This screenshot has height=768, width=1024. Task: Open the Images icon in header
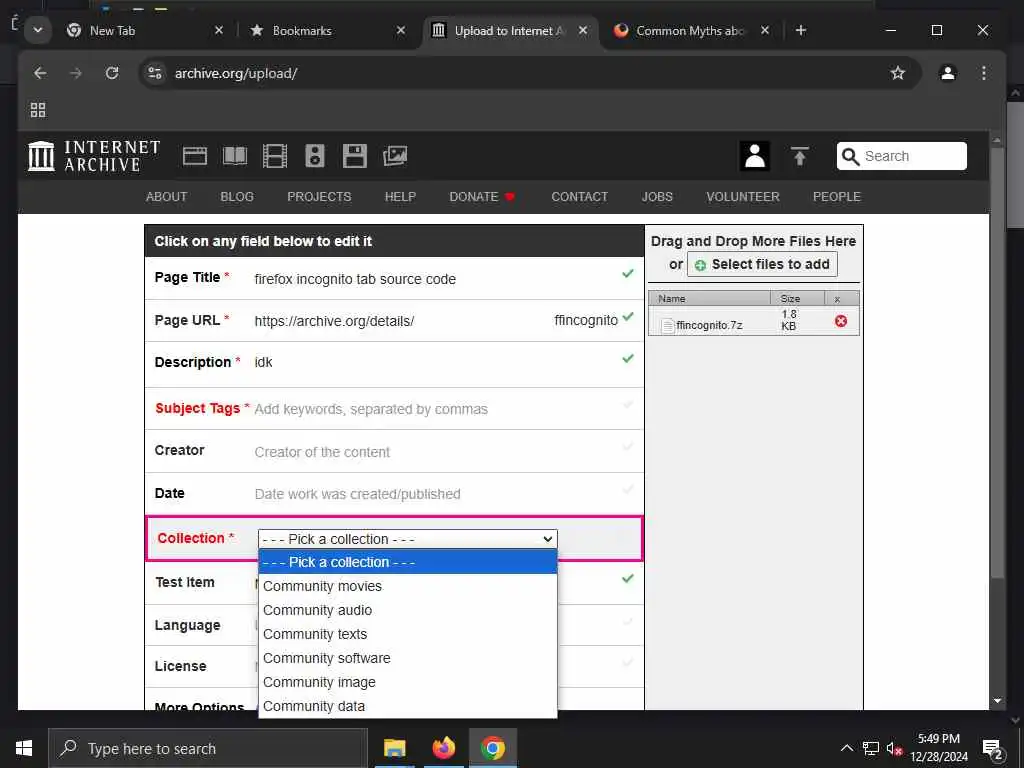[x=395, y=156]
